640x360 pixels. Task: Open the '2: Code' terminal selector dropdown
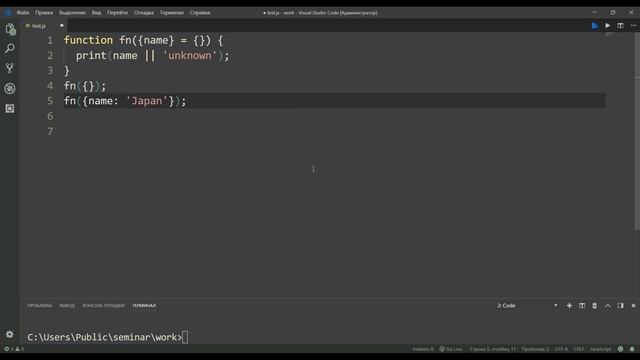click(x=527, y=306)
